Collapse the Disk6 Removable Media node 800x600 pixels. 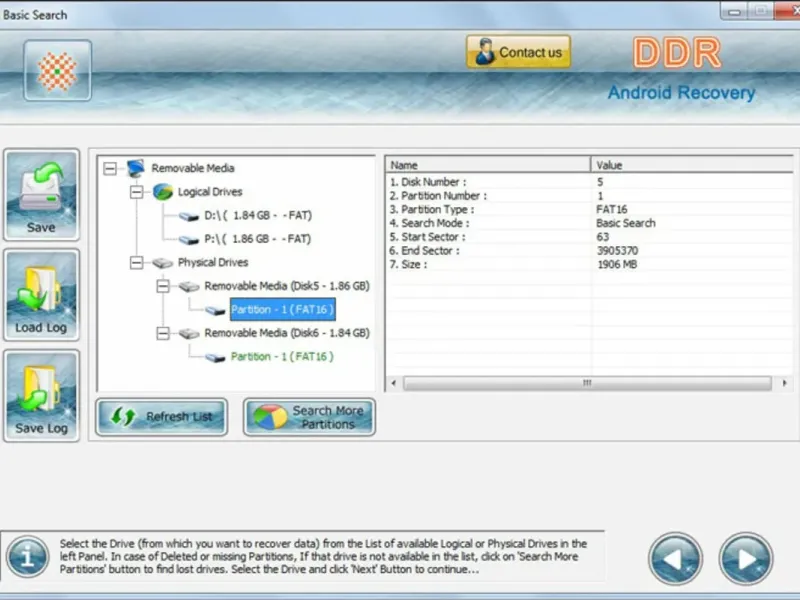(x=163, y=333)
